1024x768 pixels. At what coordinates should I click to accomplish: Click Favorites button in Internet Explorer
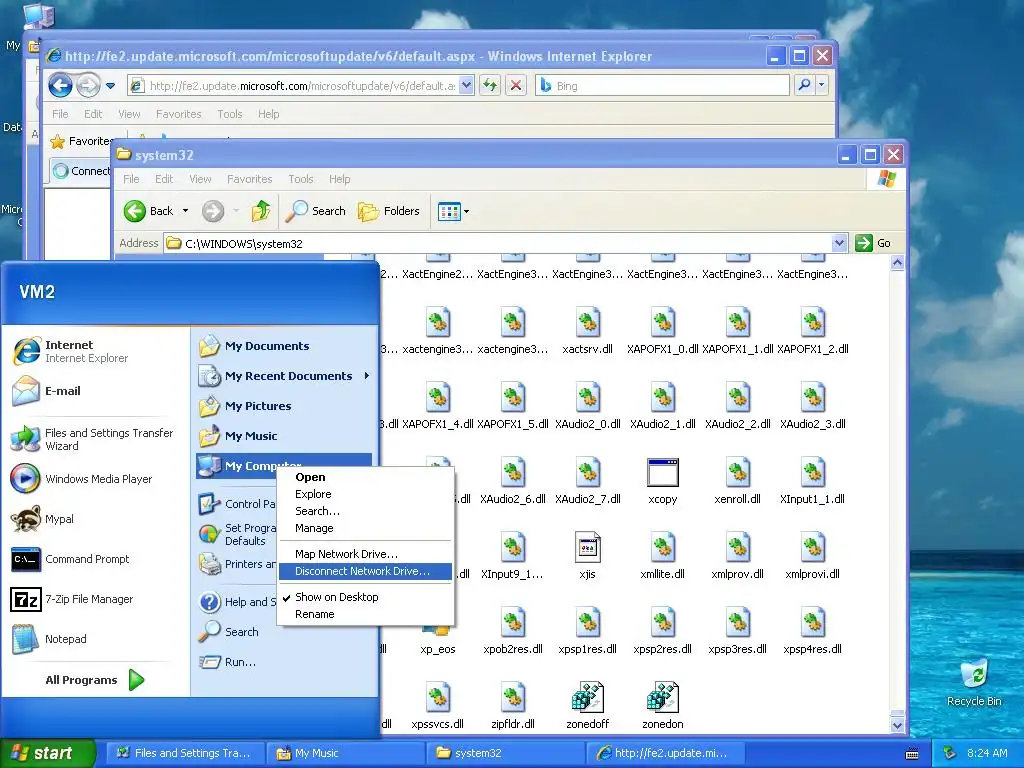[x=81, y=141]
